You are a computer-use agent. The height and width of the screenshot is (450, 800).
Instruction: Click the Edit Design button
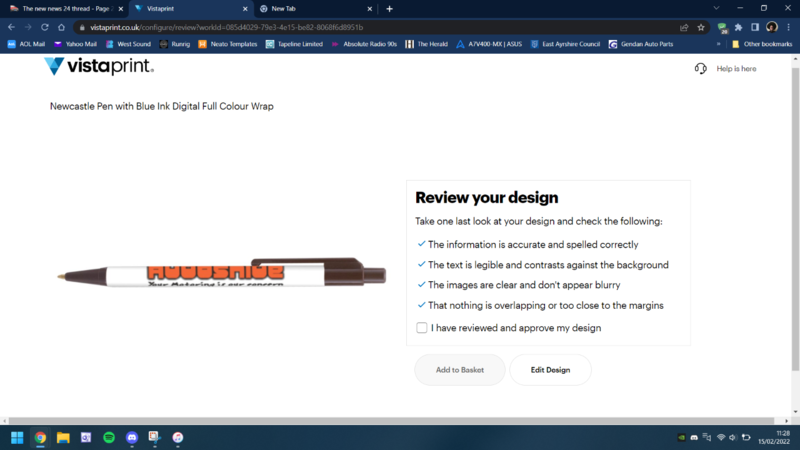[x=550, y=370]
